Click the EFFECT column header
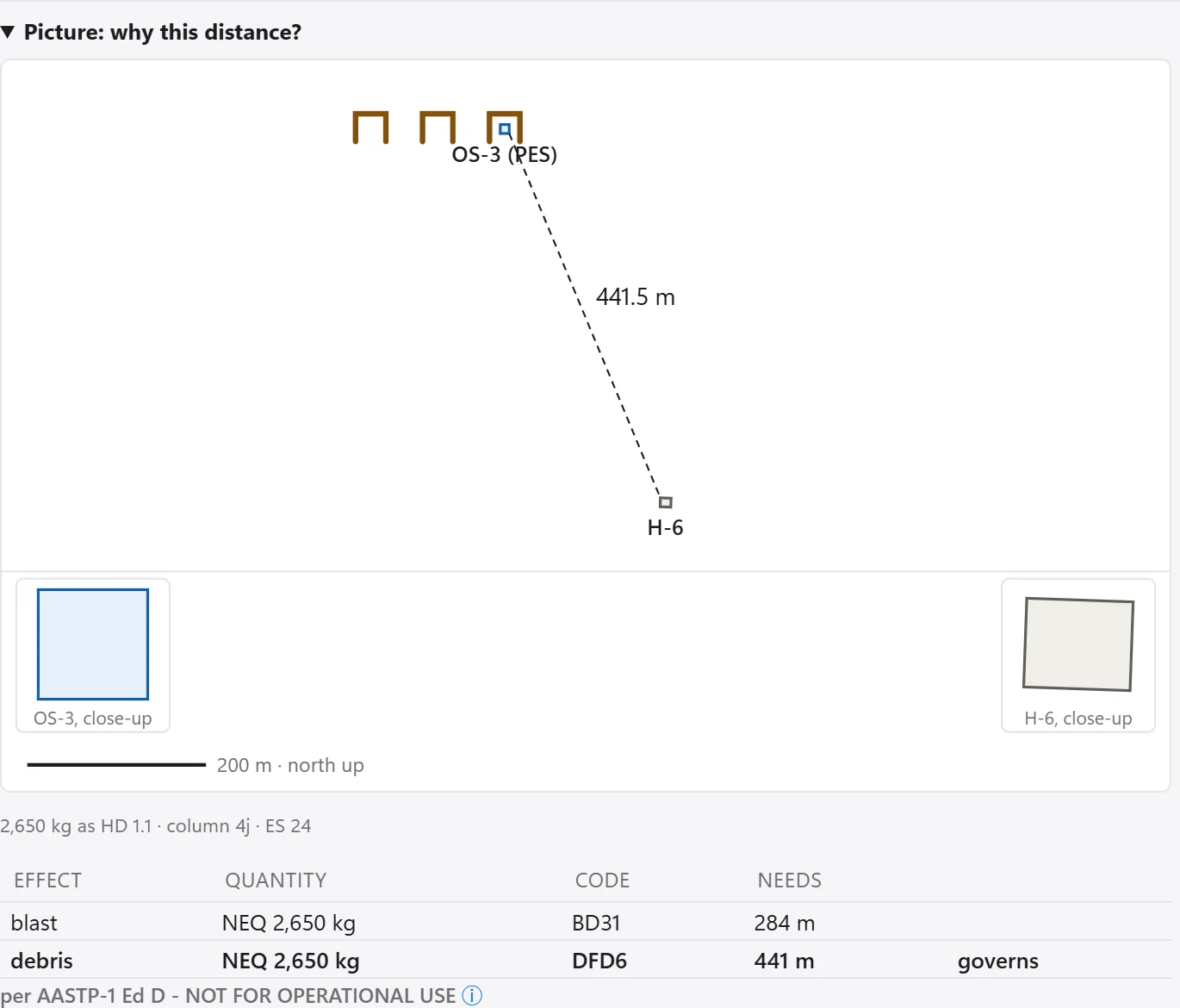The height and width of the screenshot is (1008, 1180). pyautogui.click(x=48, y=880)
